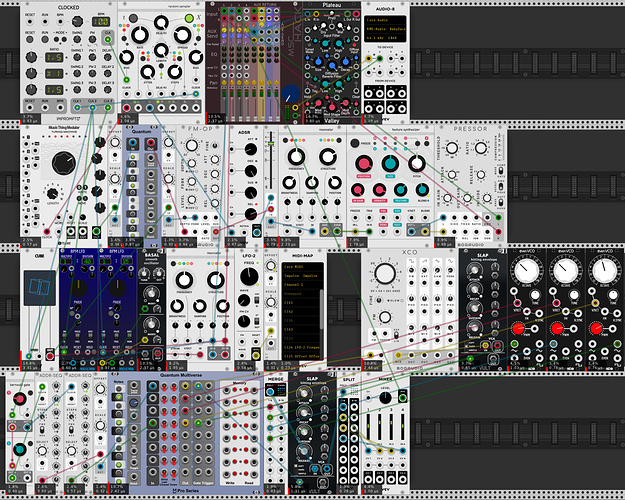Adjust the REL knob on ADSR
Screen dimensions: 625x500
pos(251,214)
